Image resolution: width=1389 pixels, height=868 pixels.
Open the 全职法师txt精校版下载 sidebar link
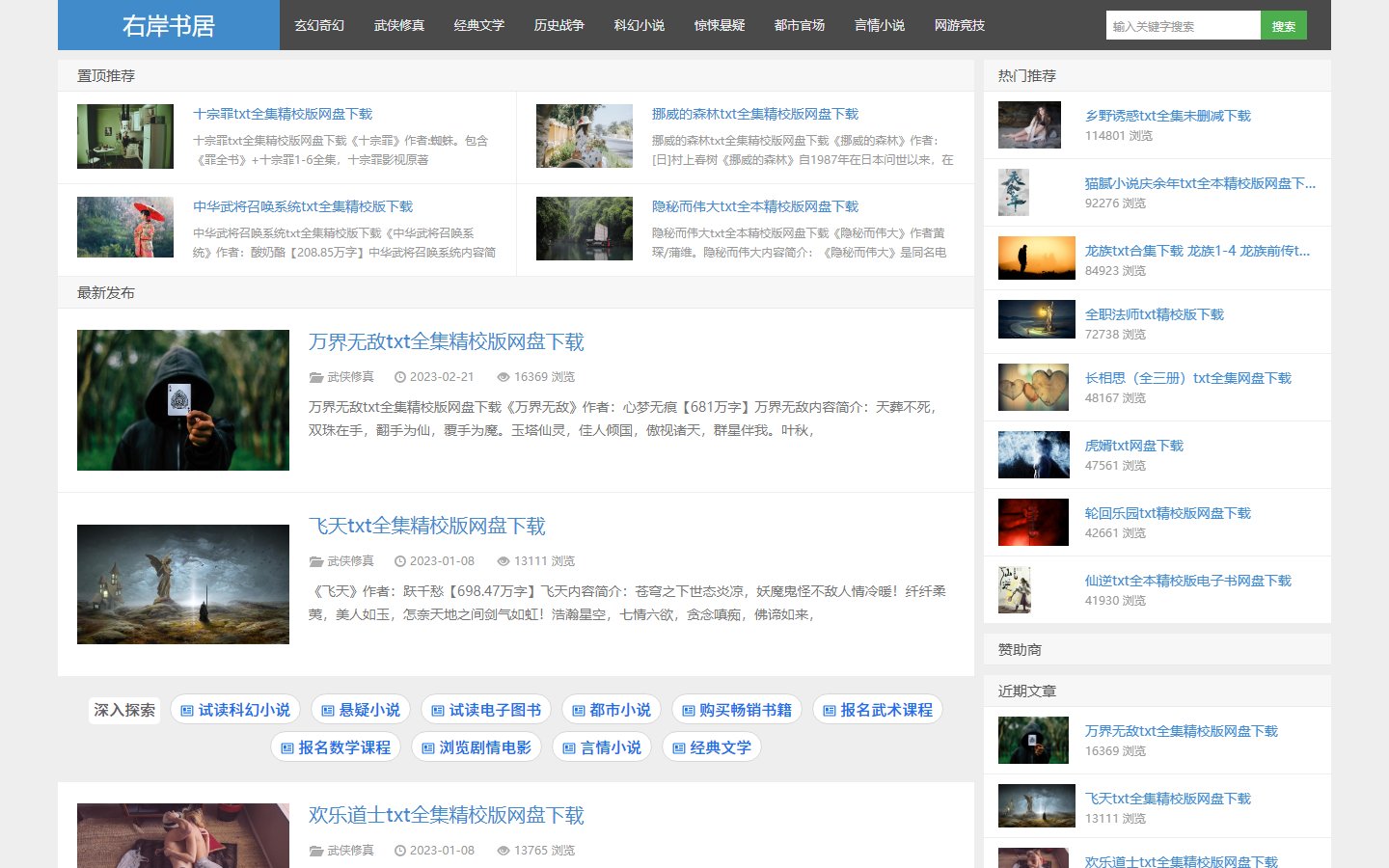click(x=1155, y=314)
